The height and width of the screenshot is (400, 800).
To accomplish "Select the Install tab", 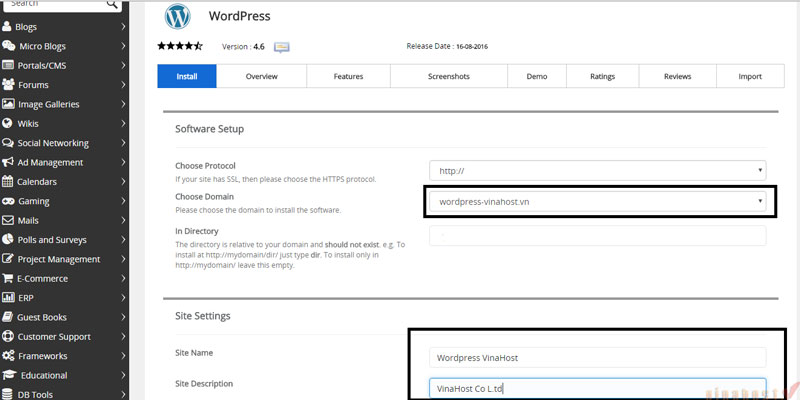I will 187,76.
